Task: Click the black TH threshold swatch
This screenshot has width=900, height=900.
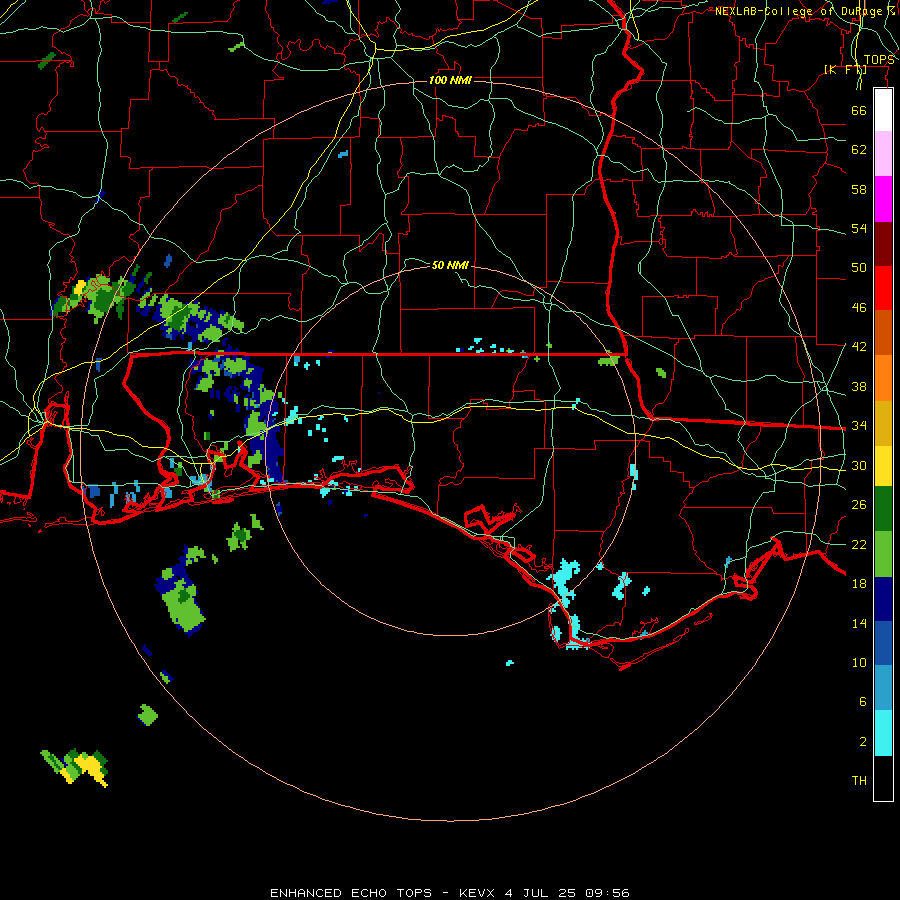Action: 883,778
